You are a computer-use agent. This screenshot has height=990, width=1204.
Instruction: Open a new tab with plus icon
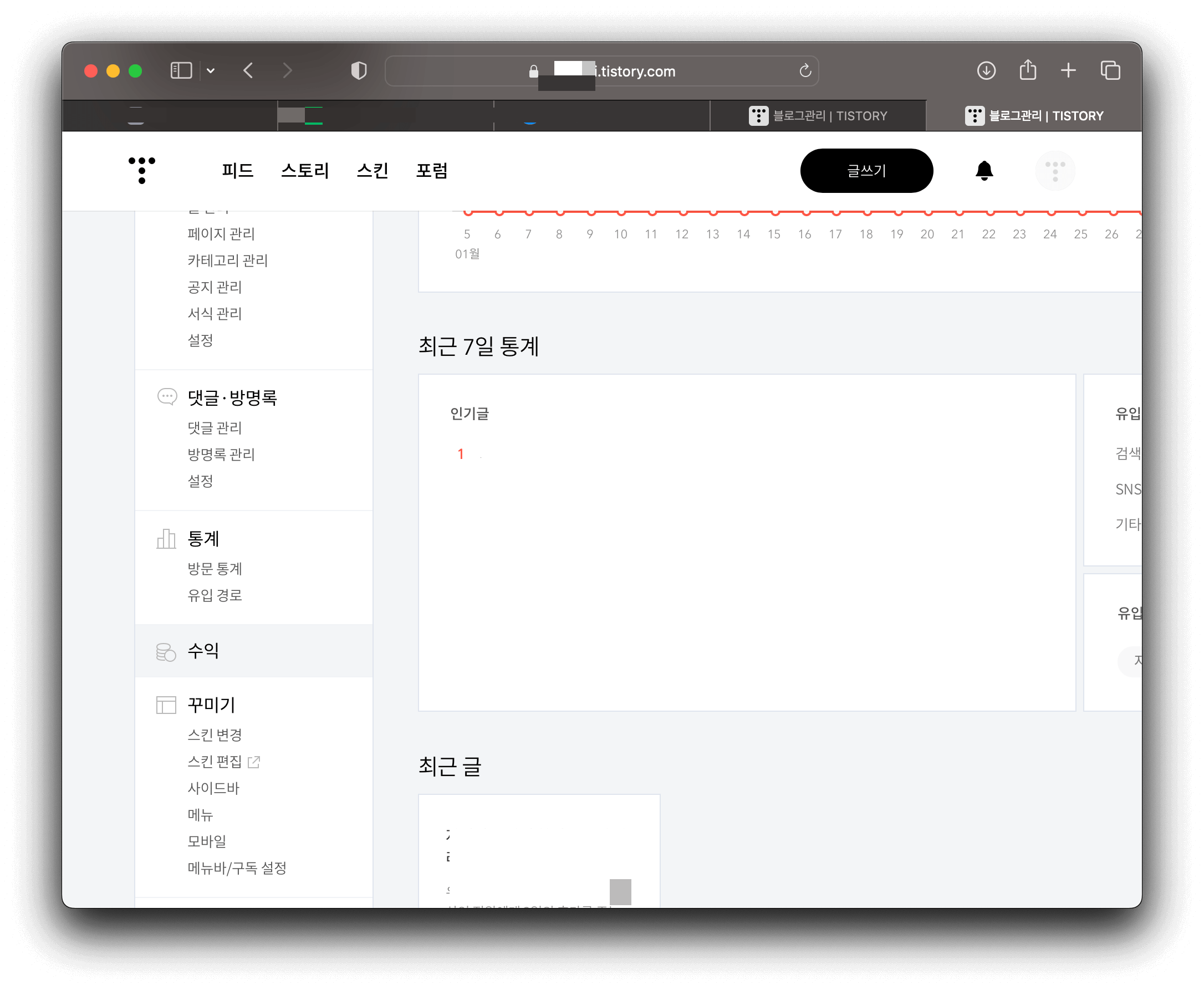pyautogui.click(x=1068, y=71)
